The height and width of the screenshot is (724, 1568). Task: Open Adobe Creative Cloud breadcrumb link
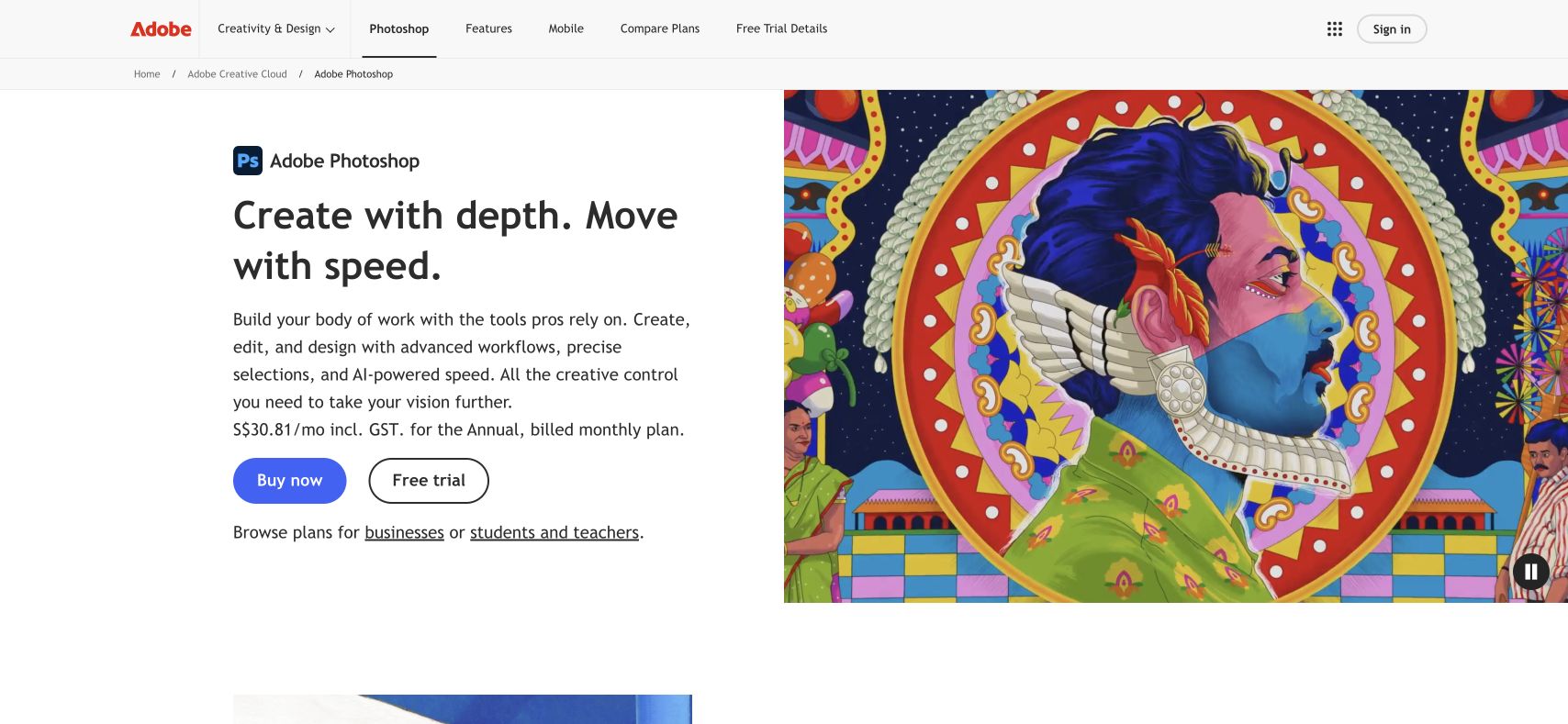237,74
